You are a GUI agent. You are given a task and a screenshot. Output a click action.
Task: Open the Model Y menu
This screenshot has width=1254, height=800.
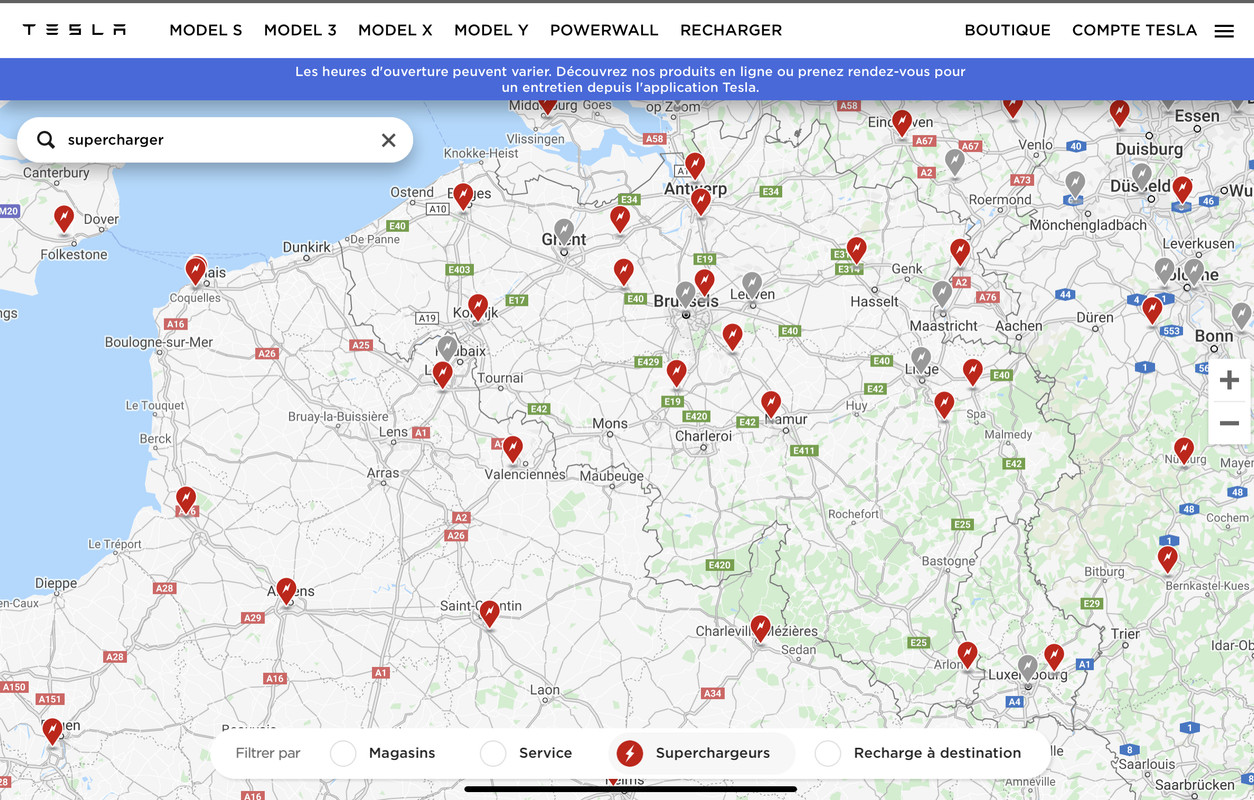pos(491,30)
